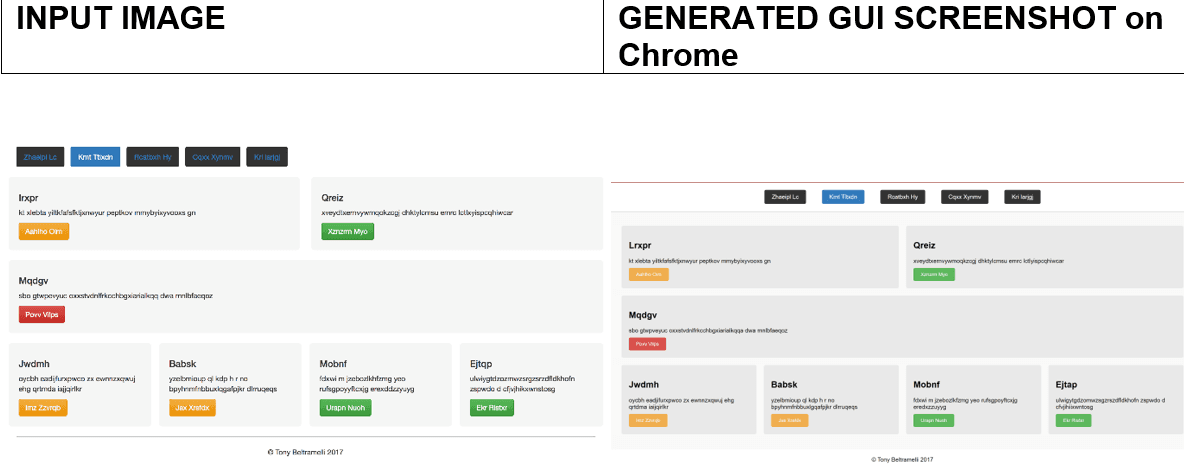Open Cqxx Xynmv in the input image navbar

pos(212,157)
